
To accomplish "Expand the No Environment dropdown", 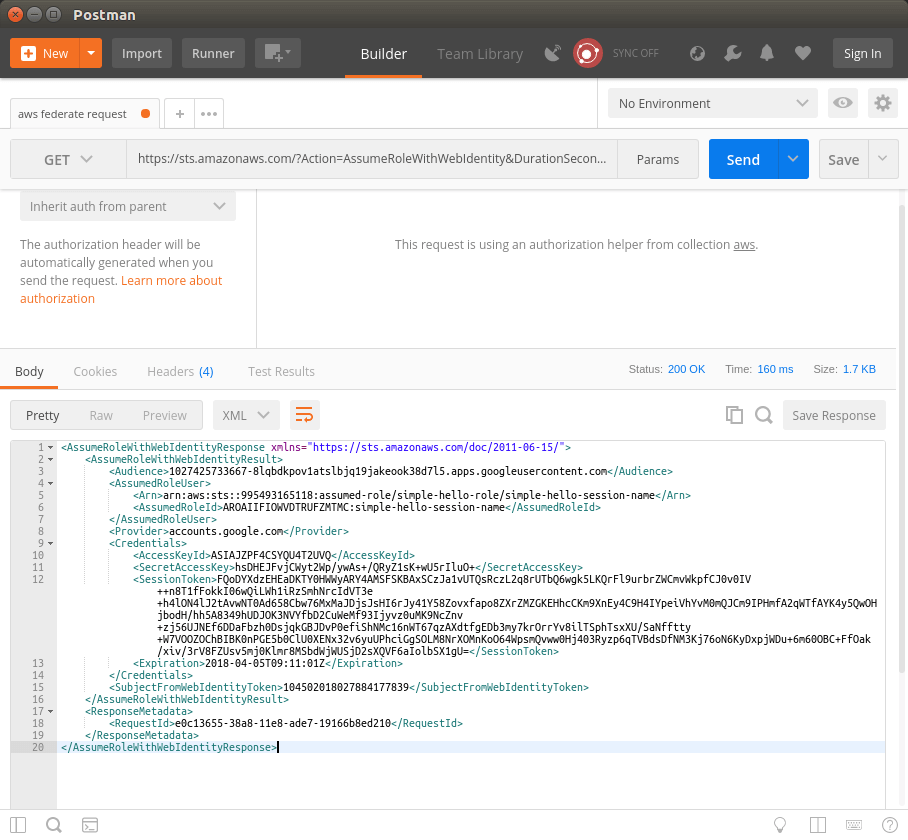I will 713,103.
